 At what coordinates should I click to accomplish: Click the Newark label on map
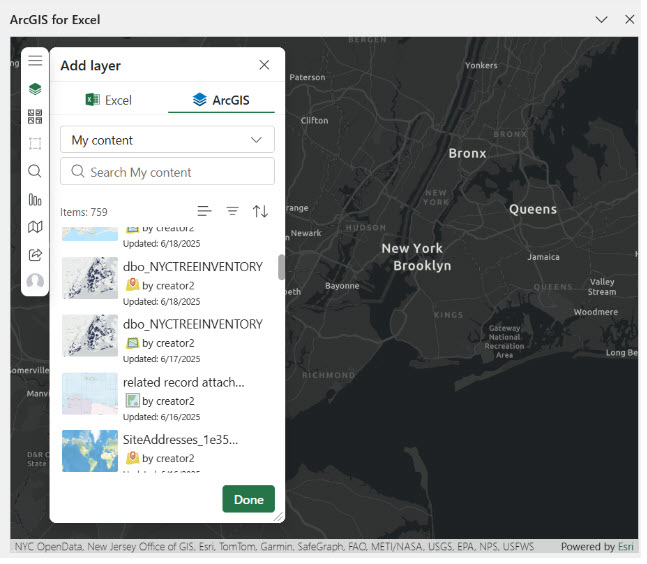[306, 233]
